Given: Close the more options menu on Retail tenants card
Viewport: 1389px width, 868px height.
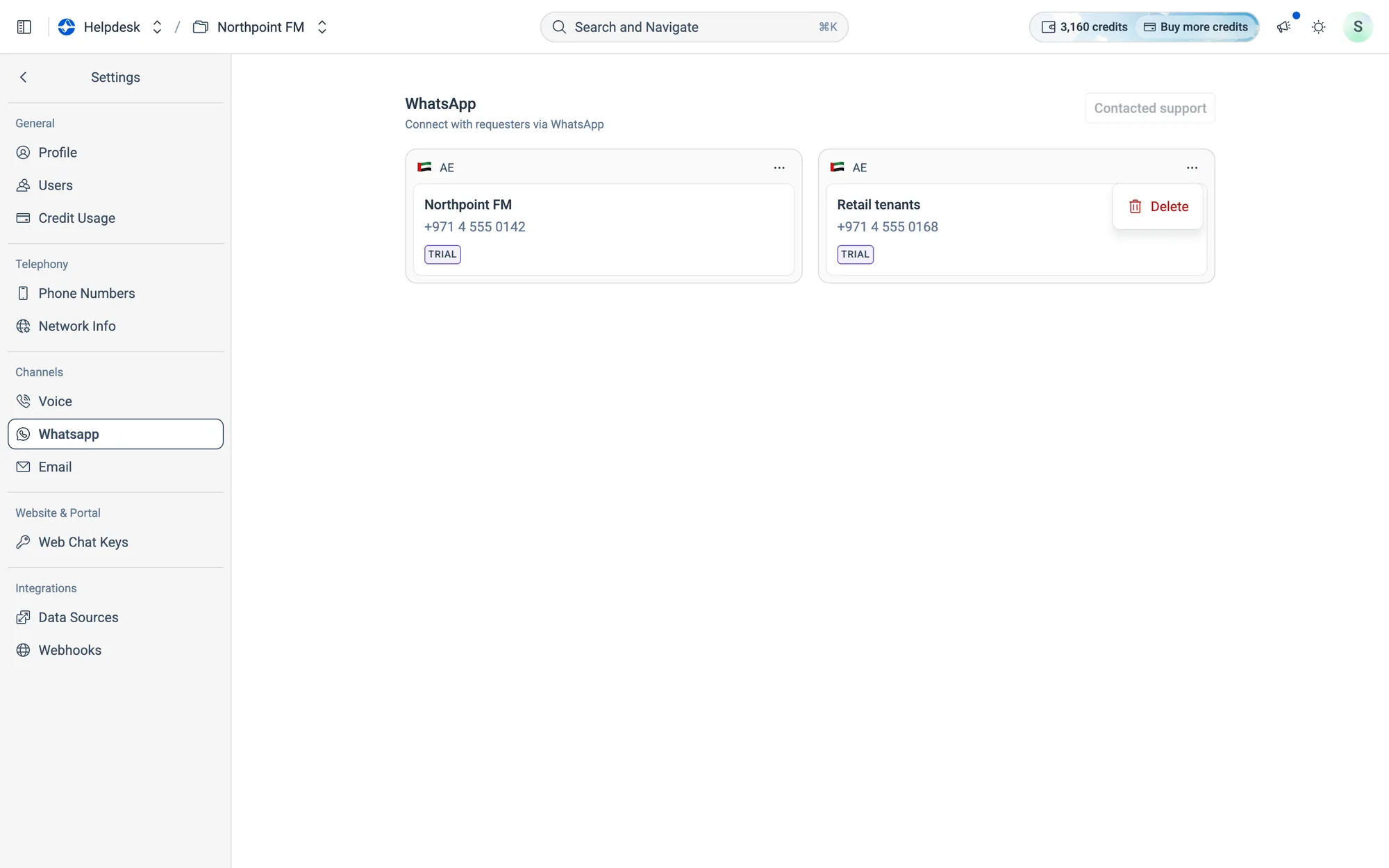Looking at the screenshot, I should 1192,167.
